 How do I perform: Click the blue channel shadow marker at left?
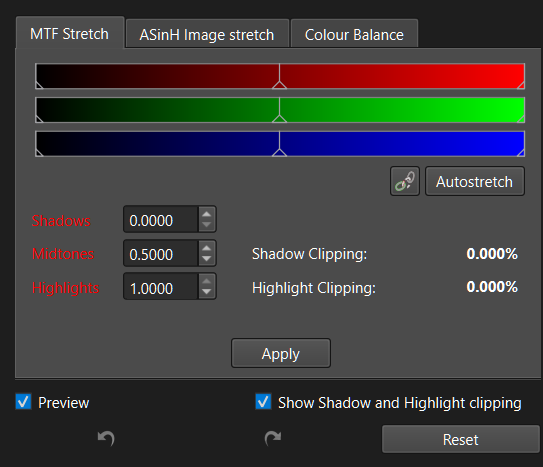click(x=39, y=153)
